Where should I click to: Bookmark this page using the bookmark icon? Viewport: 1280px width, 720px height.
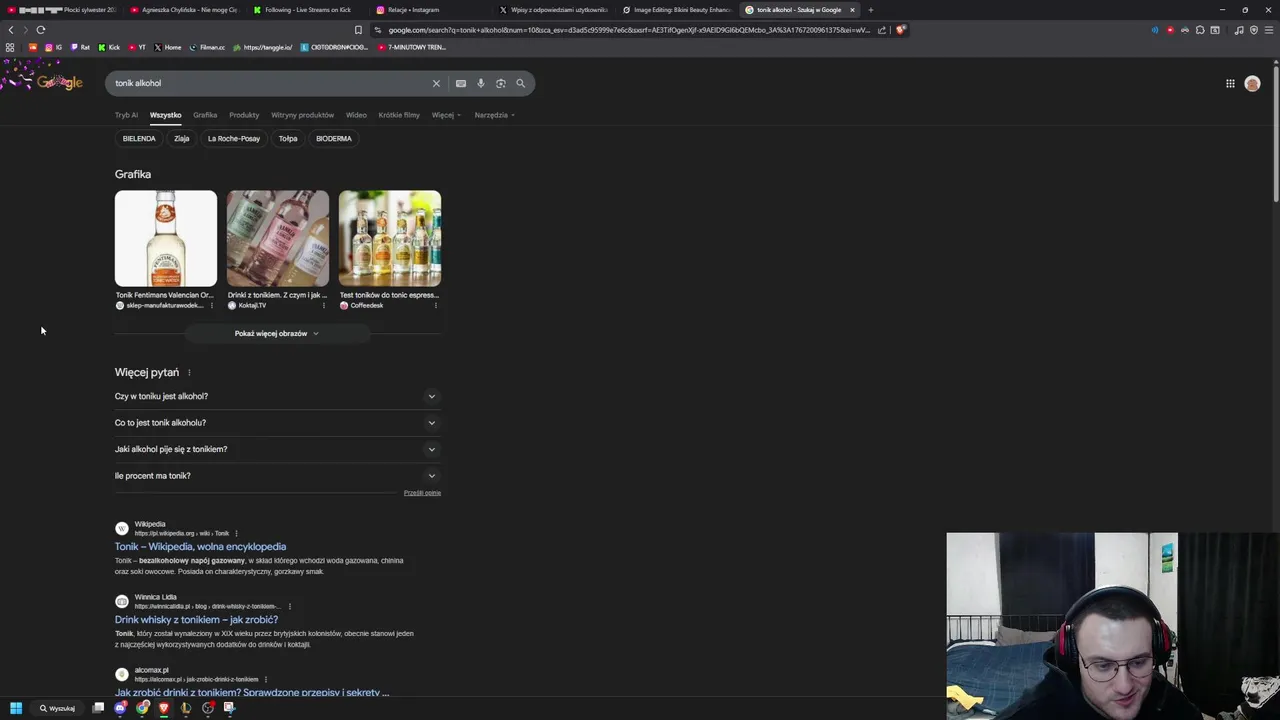[358, 30]
